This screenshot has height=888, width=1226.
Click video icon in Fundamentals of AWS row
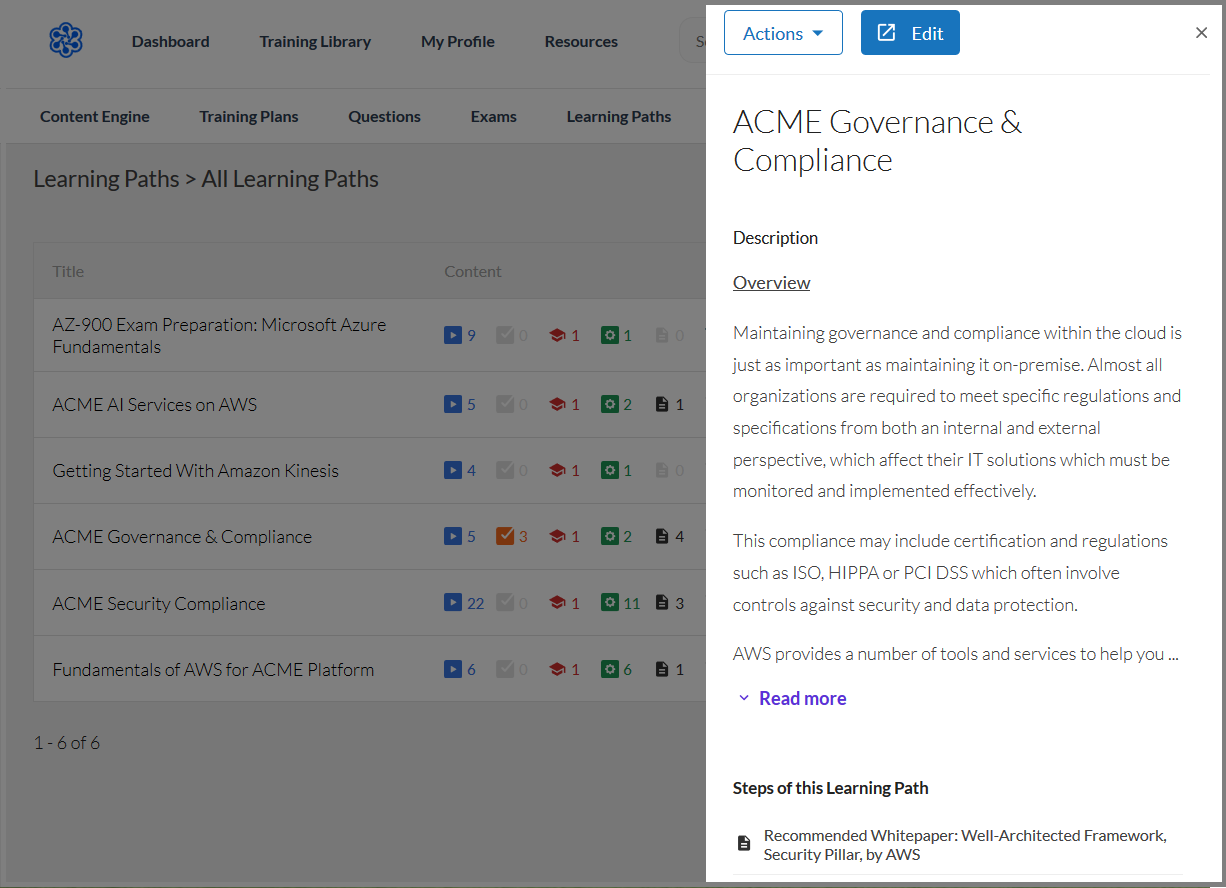pyautogui.click(x=453, y=669)
